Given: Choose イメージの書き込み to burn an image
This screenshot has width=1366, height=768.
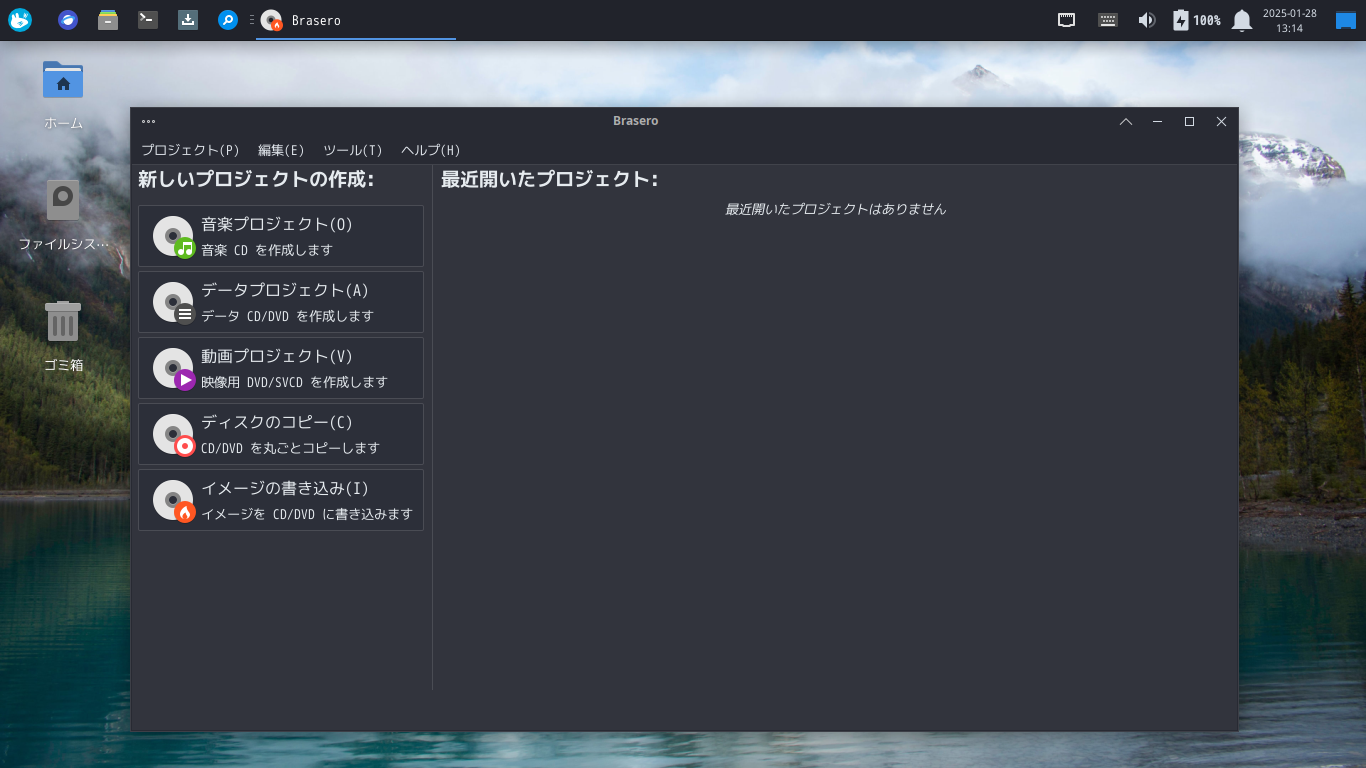Looking at the screenshot, I should click(280, 500).
